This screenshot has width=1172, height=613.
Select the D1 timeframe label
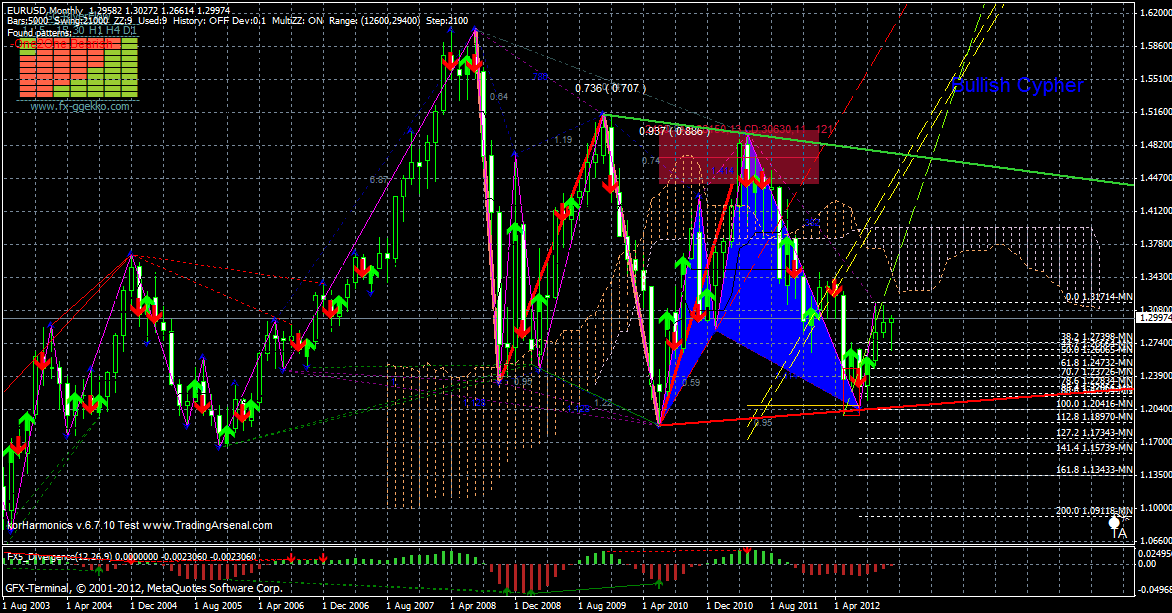tap(127, 30)
